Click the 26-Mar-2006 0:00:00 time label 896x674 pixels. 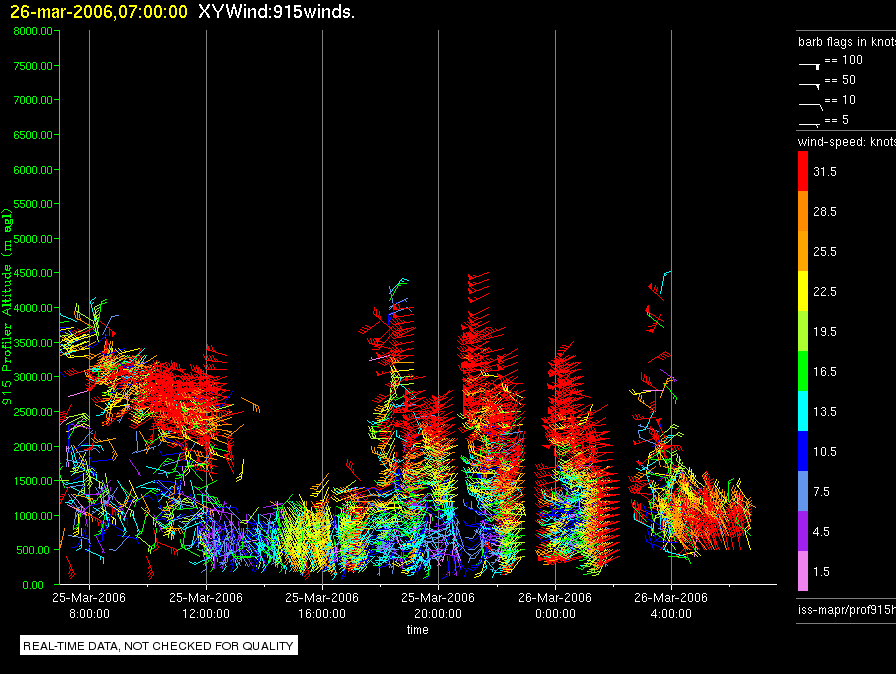555,605
